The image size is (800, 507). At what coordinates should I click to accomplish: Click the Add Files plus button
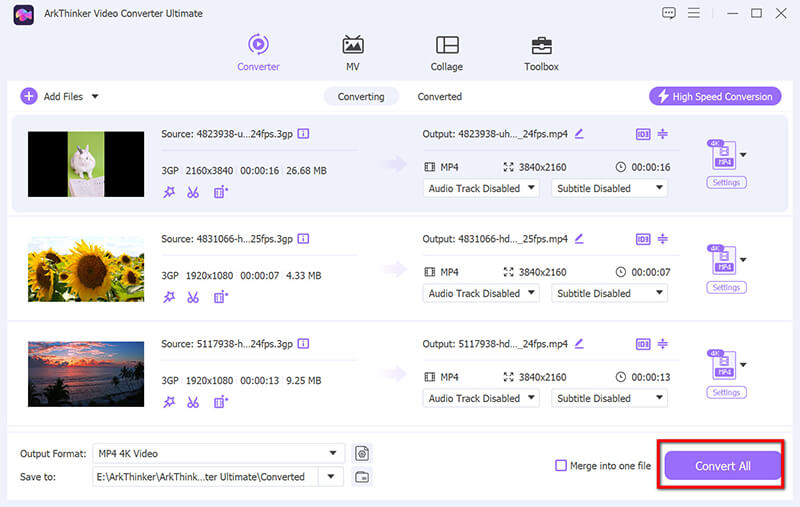(x=29, y=96)
